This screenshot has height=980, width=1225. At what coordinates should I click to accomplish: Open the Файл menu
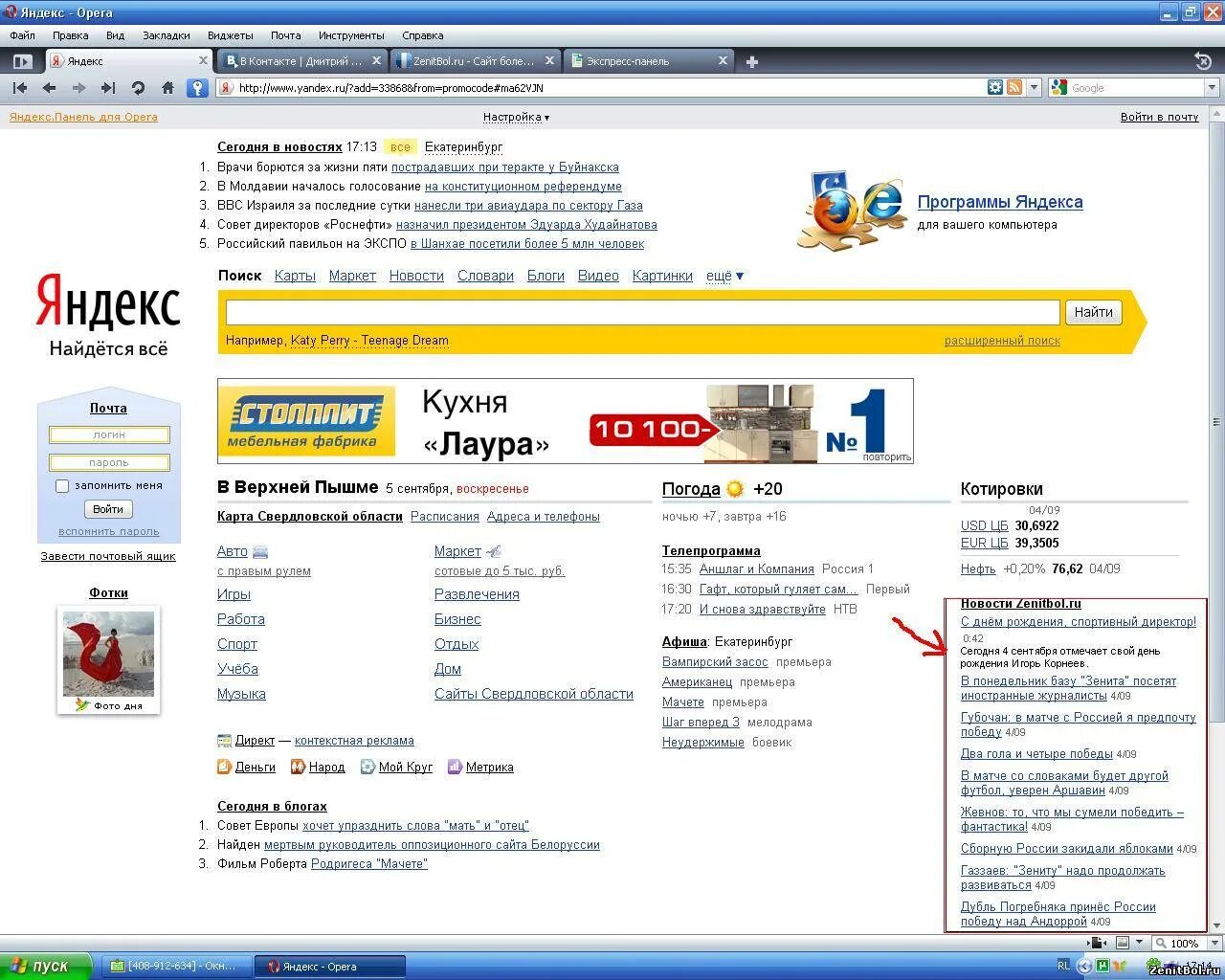23,35
